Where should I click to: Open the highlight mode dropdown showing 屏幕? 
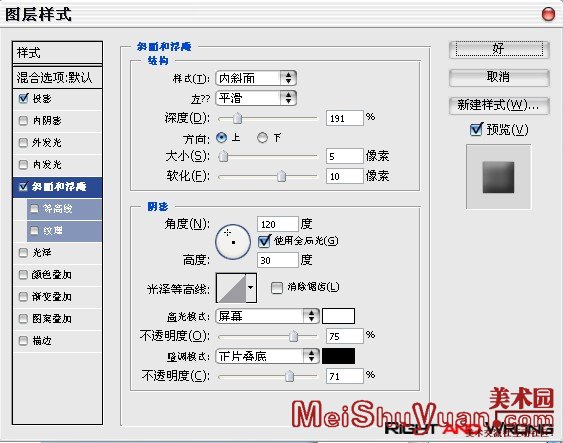point(267,316)
